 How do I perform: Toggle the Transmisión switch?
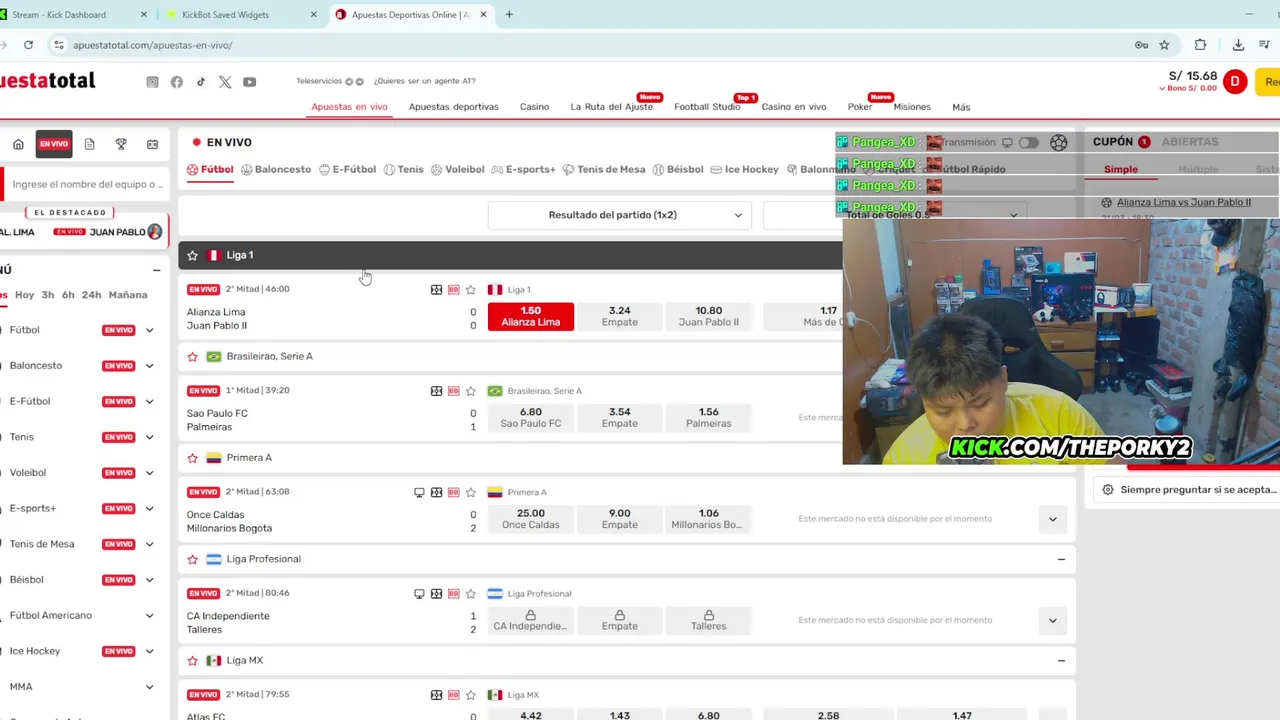[1028, 143]
